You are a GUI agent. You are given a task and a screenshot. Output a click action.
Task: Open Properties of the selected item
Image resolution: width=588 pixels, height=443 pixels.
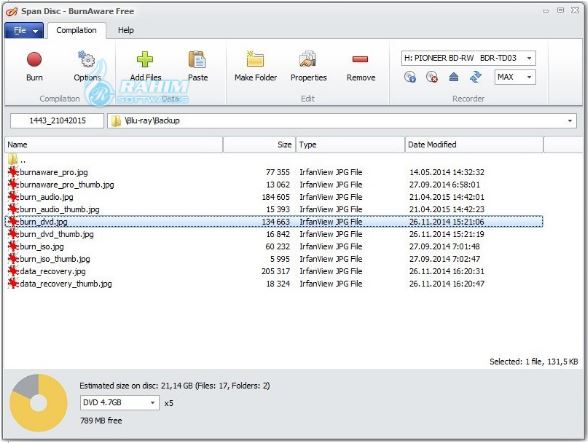click(308, 59)
